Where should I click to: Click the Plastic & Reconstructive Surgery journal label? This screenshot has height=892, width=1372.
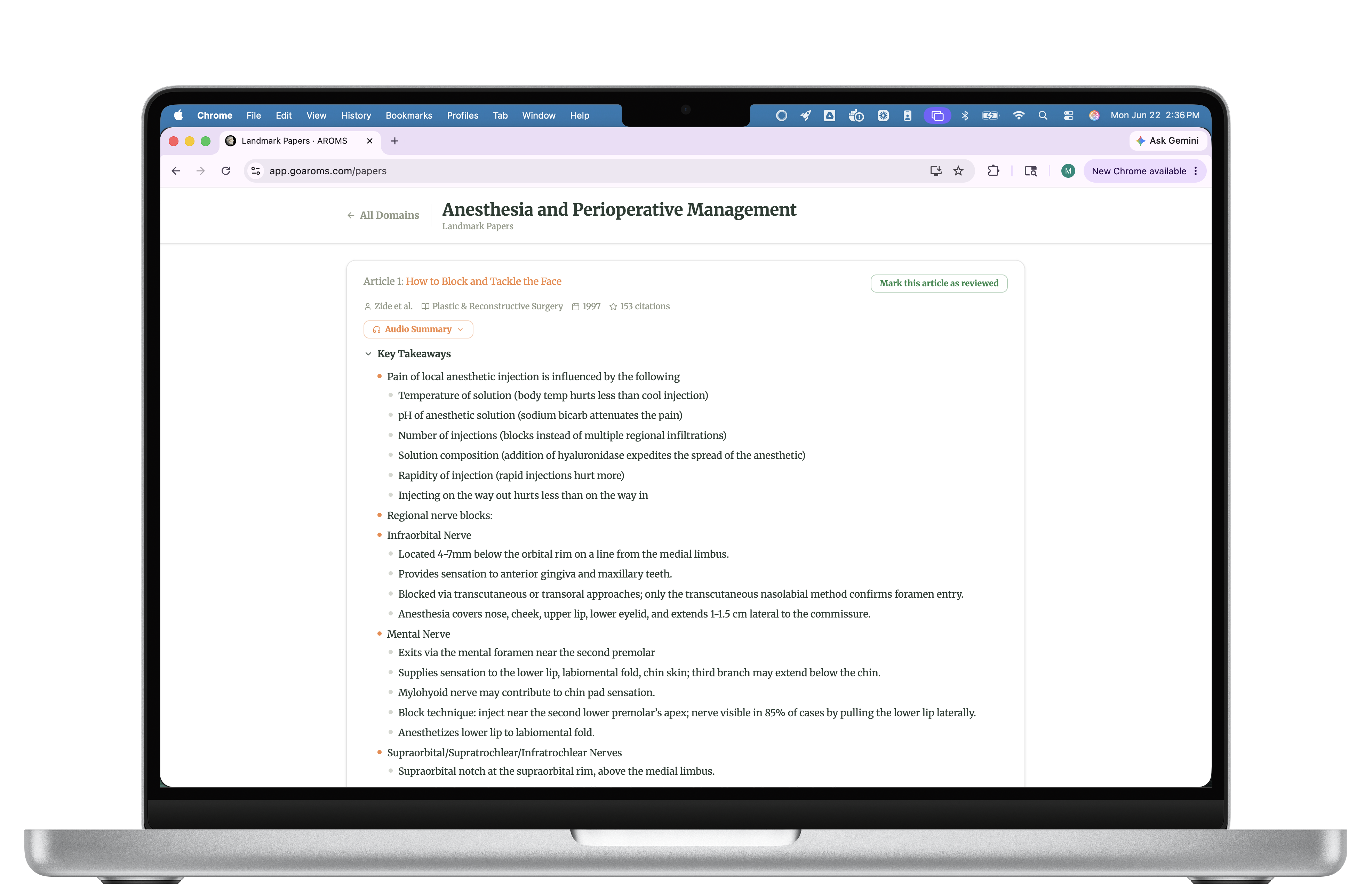[x=492, y=306]
